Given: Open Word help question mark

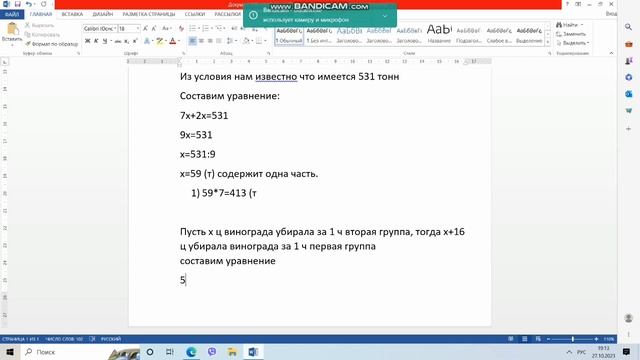Looking at the screenshot, I should coord(567,4).
